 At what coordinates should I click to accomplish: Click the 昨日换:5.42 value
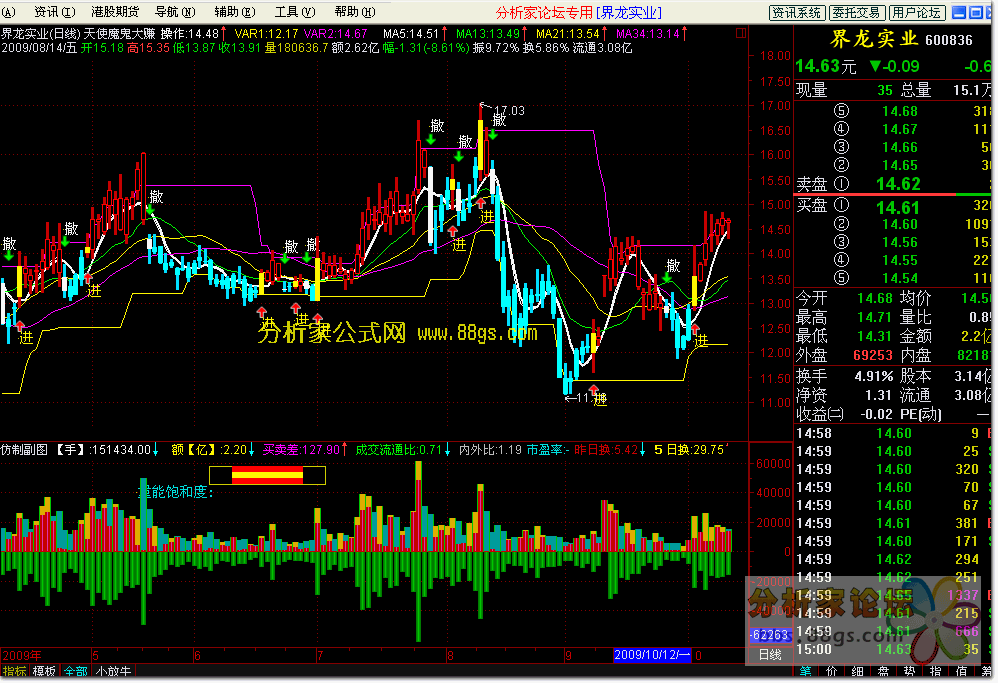coord(606,449)
